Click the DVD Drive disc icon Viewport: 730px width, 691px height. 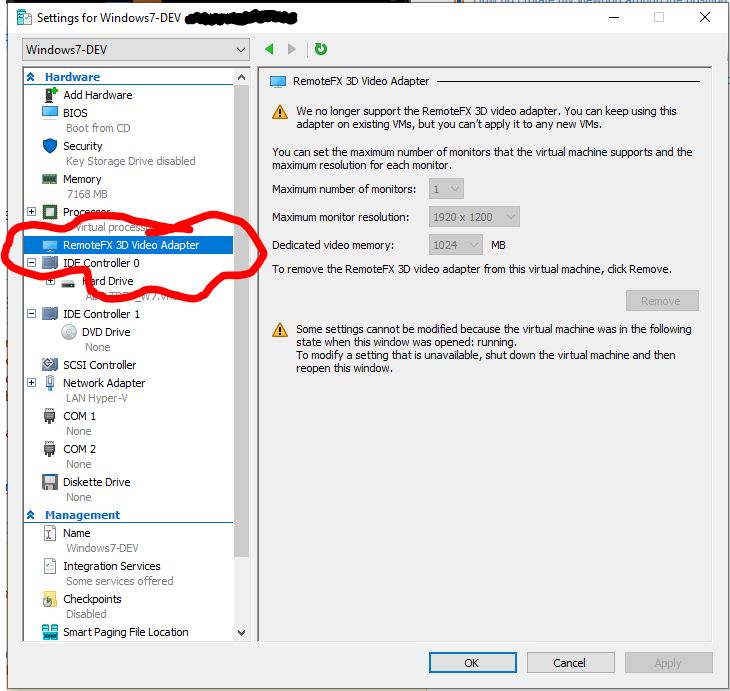[x=69, y=332]
